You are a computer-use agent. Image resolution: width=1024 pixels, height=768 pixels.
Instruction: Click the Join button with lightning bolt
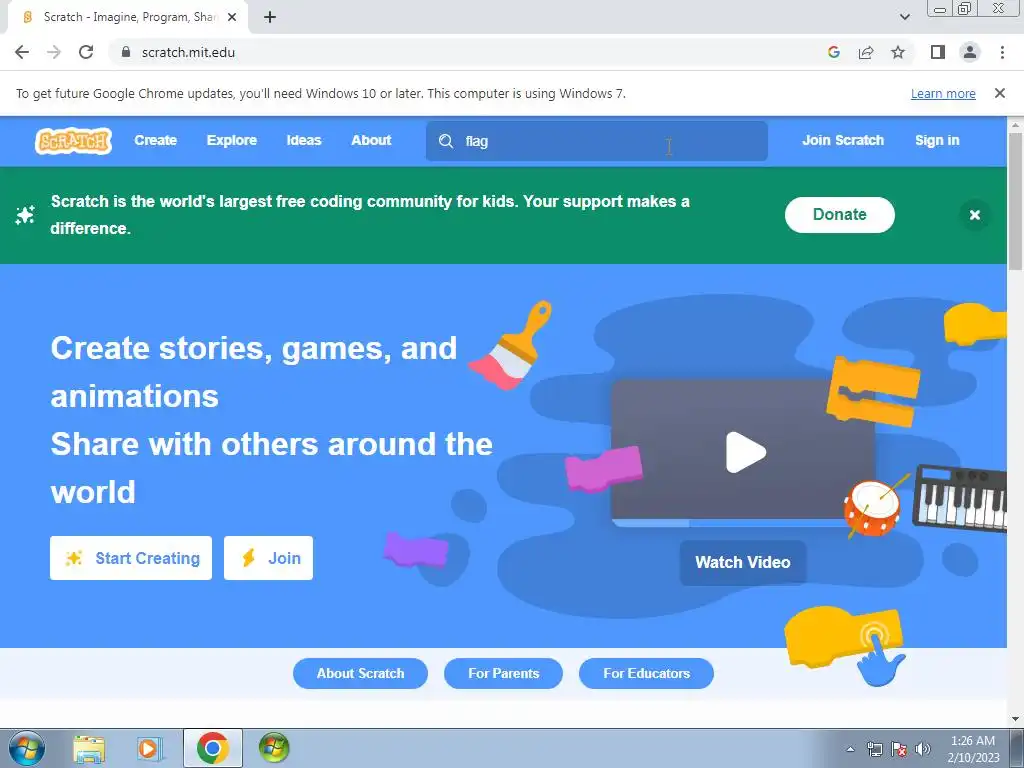268,558
